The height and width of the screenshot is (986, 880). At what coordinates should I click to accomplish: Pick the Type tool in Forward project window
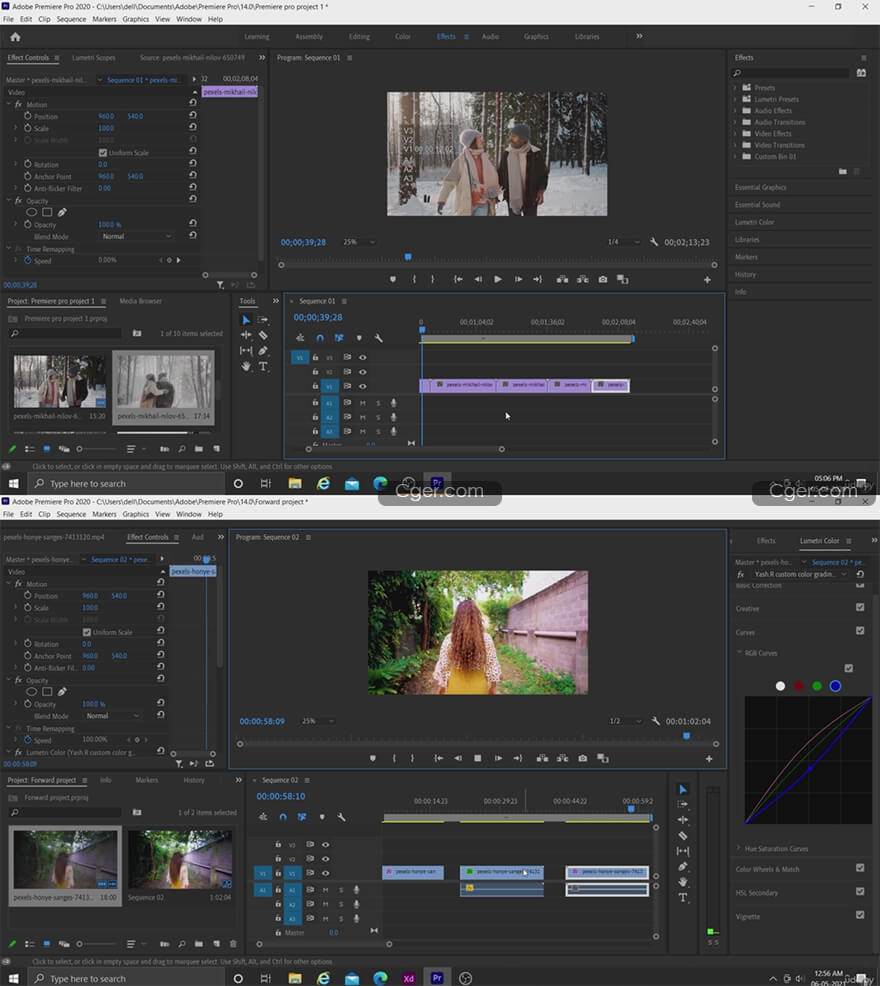tap(683, 898)
